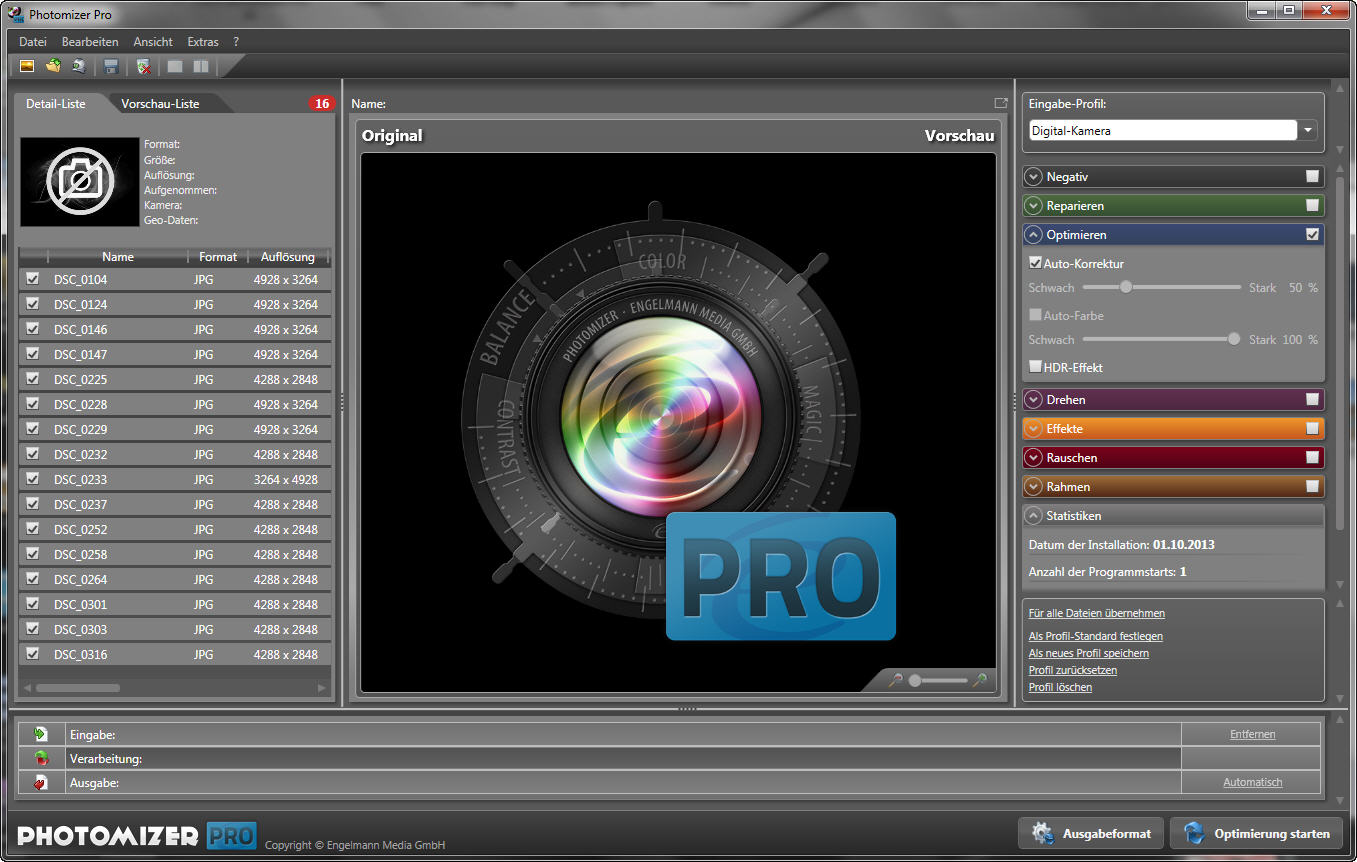Switch to single view toolbar icon
The width and height of the screenshot is (1357, 862).
coord(175,67)
